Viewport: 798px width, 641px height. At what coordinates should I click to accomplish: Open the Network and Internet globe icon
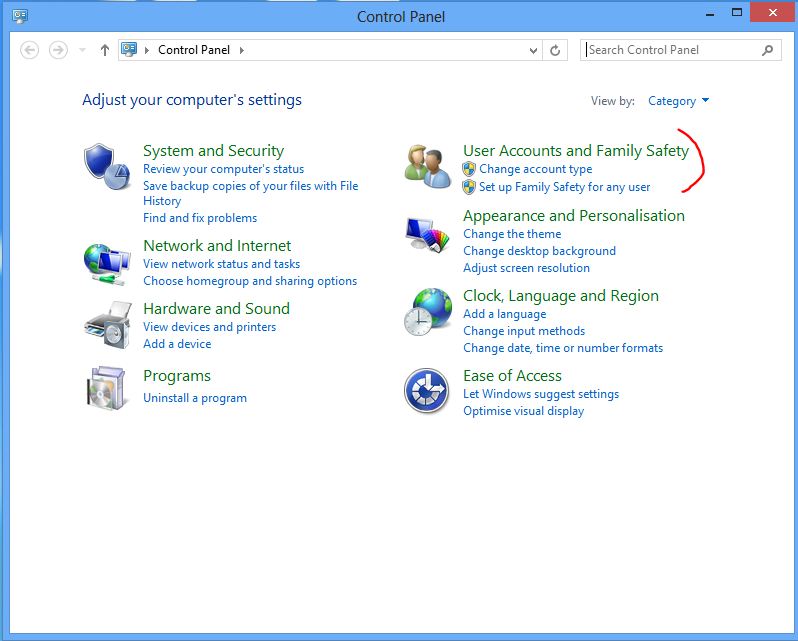(x=107, y=264)
